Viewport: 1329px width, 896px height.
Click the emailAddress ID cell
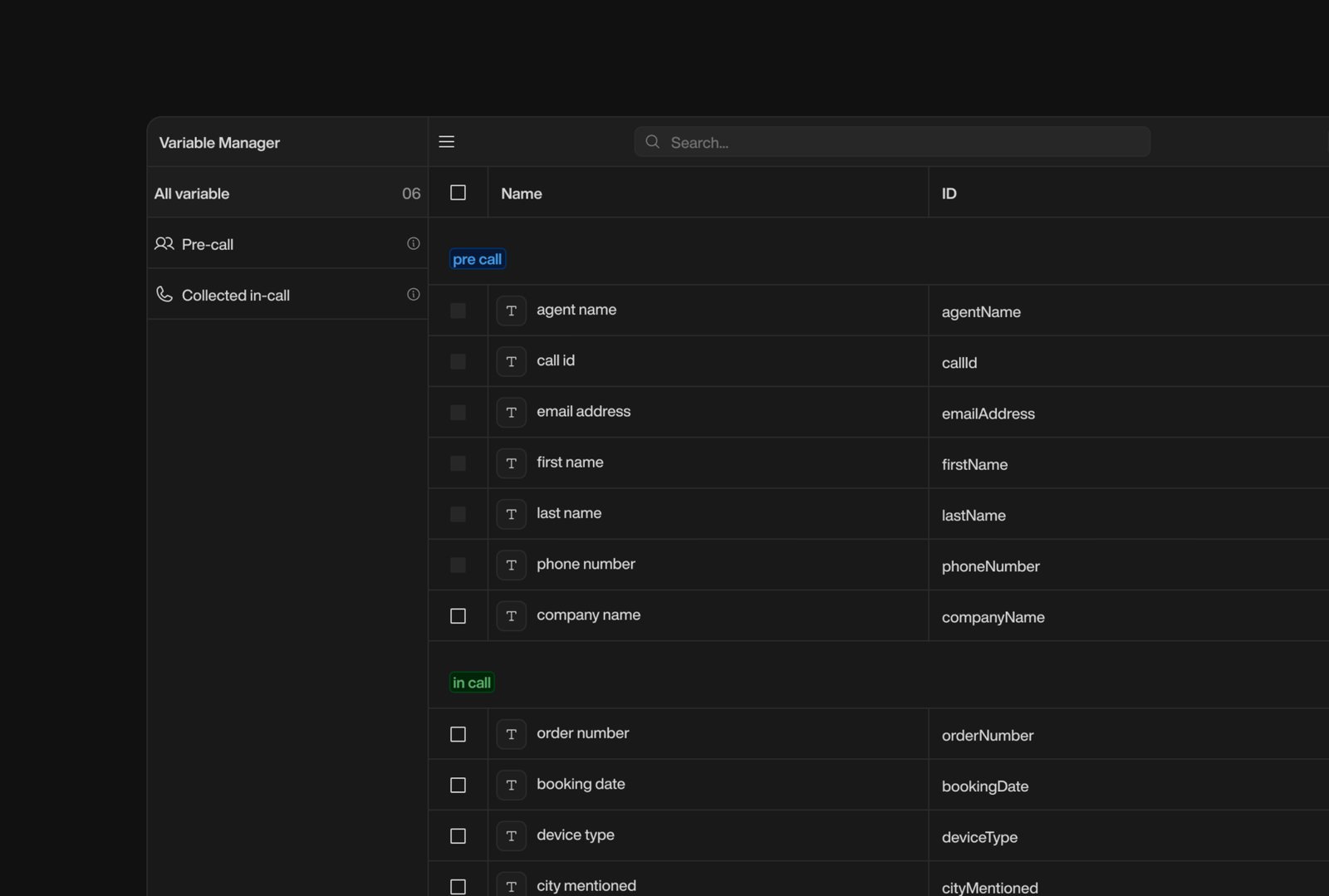988,414
